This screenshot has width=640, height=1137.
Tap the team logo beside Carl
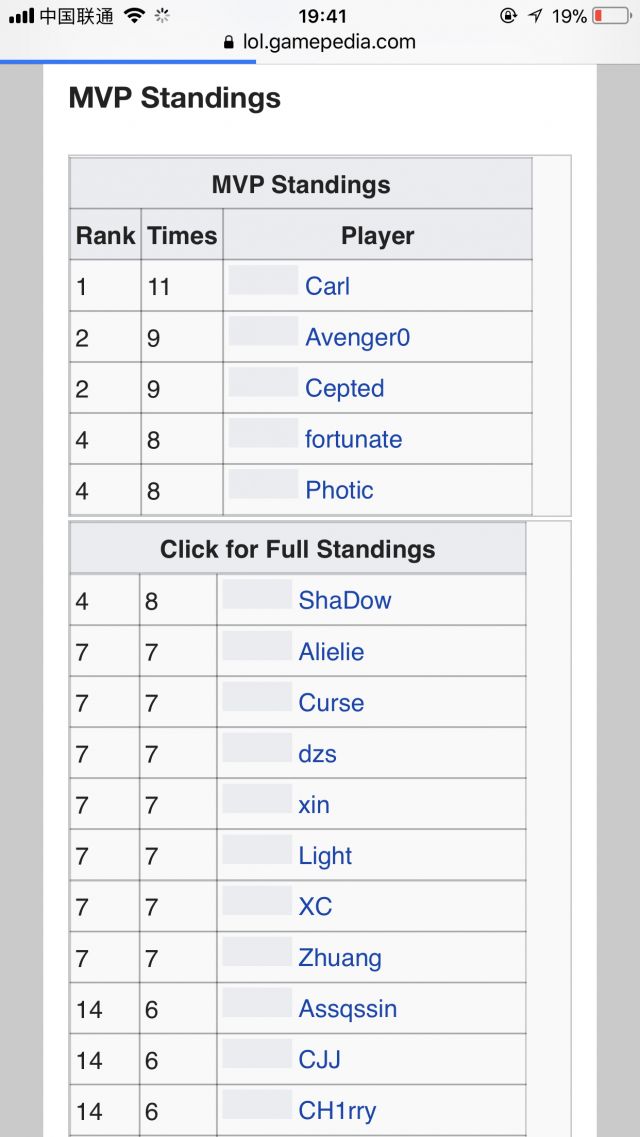[263, 281]
